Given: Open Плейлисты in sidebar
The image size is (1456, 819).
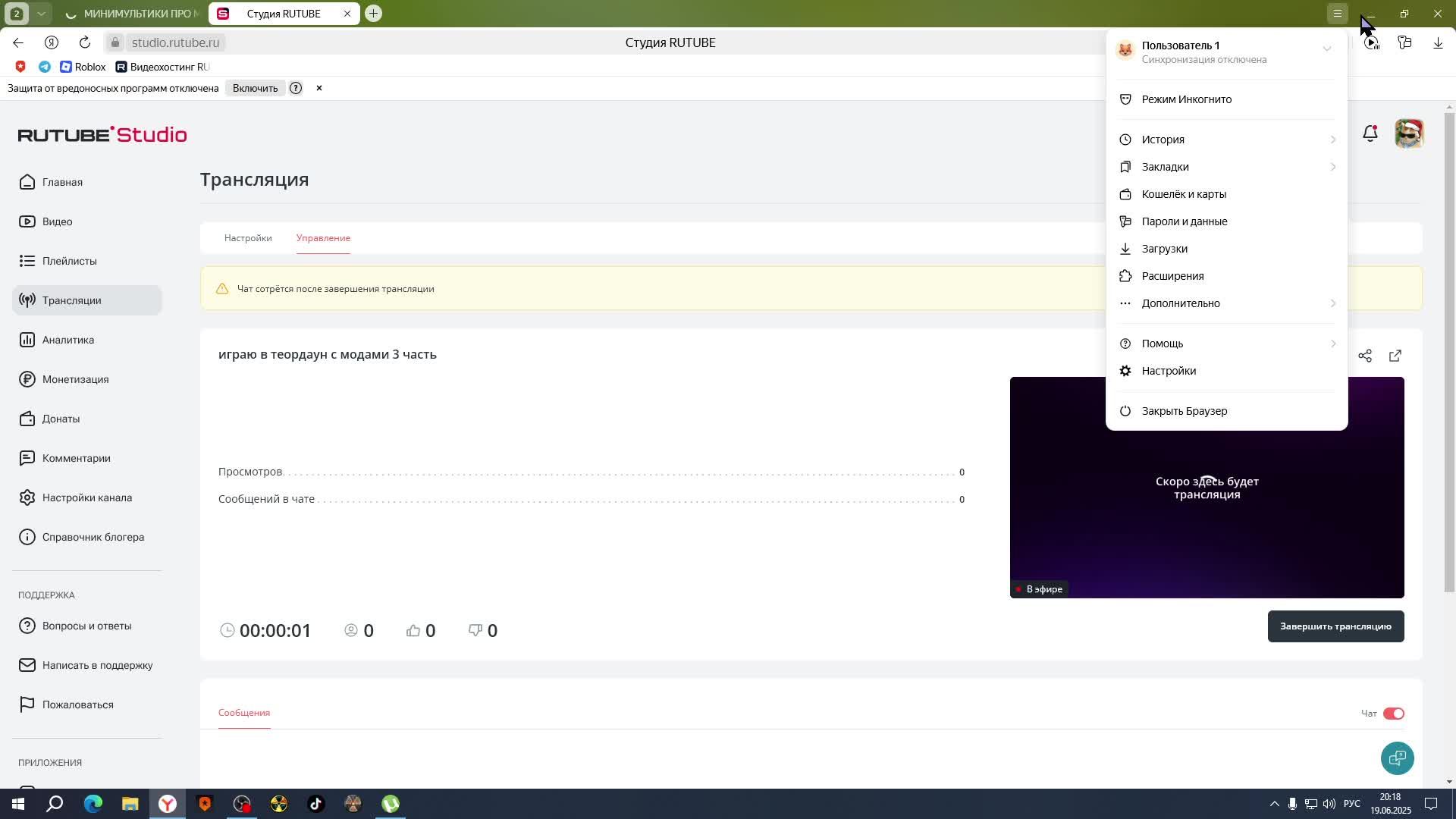Looking at the screenshot, I should [x=87, y=261].
